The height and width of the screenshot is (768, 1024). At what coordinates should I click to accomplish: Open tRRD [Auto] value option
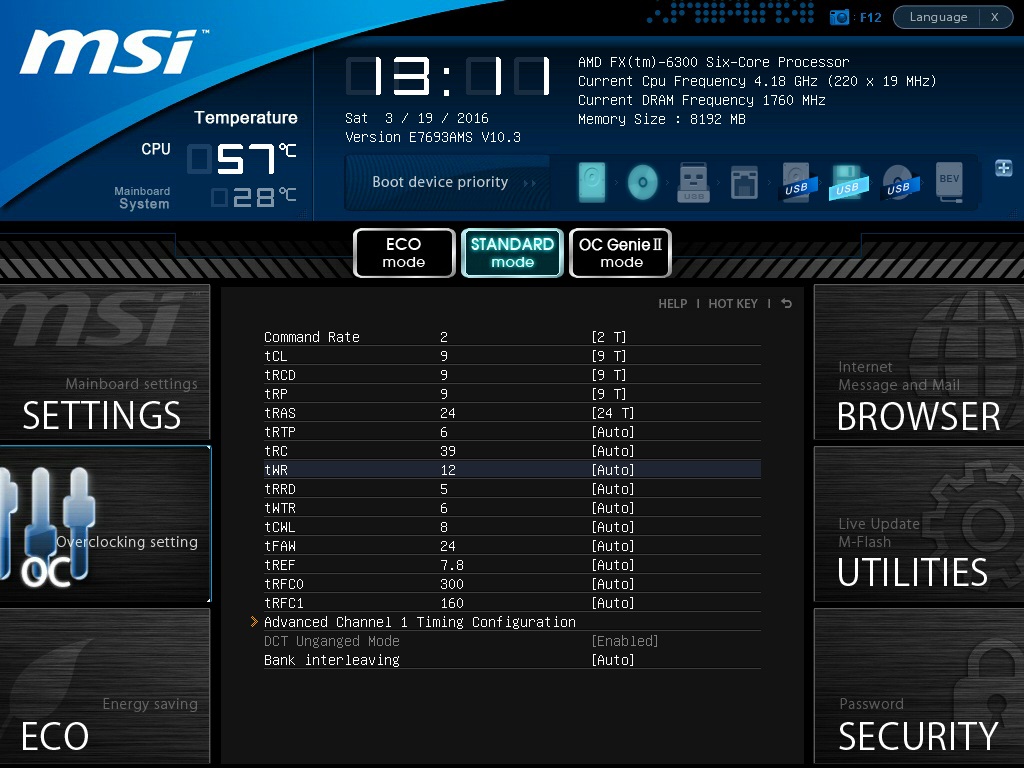click(613, 488)
